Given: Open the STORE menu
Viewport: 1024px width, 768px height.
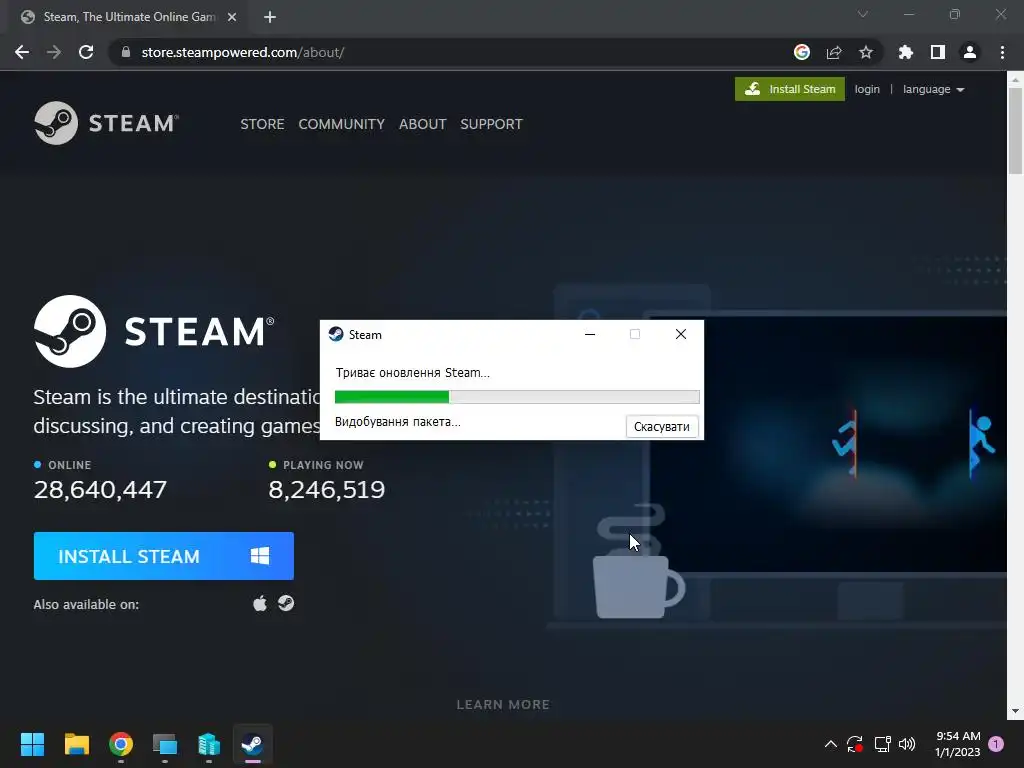Looking at the screenshot, I should [262, 124].
